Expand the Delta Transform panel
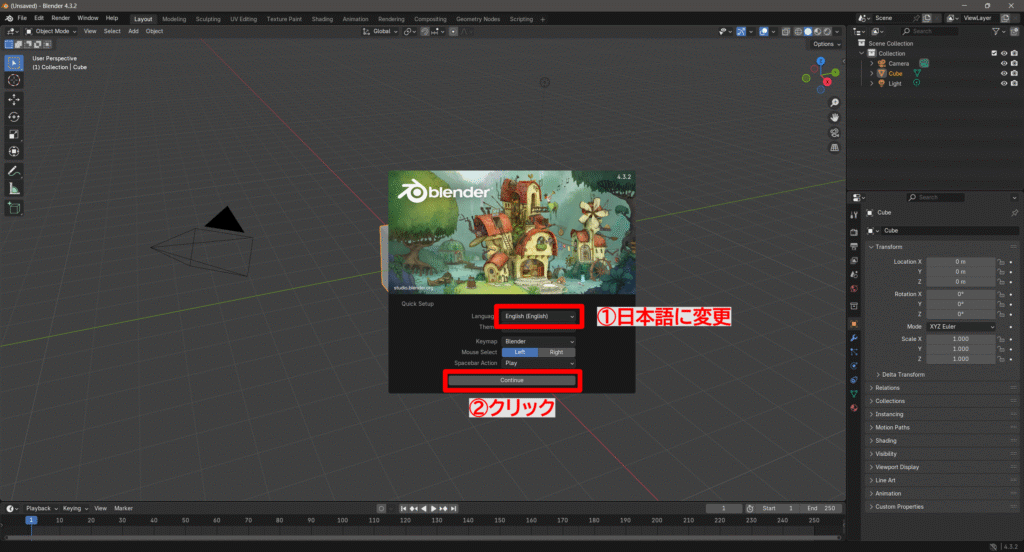Viewport: 1024px width, 552px height. (x=903, y=375)
